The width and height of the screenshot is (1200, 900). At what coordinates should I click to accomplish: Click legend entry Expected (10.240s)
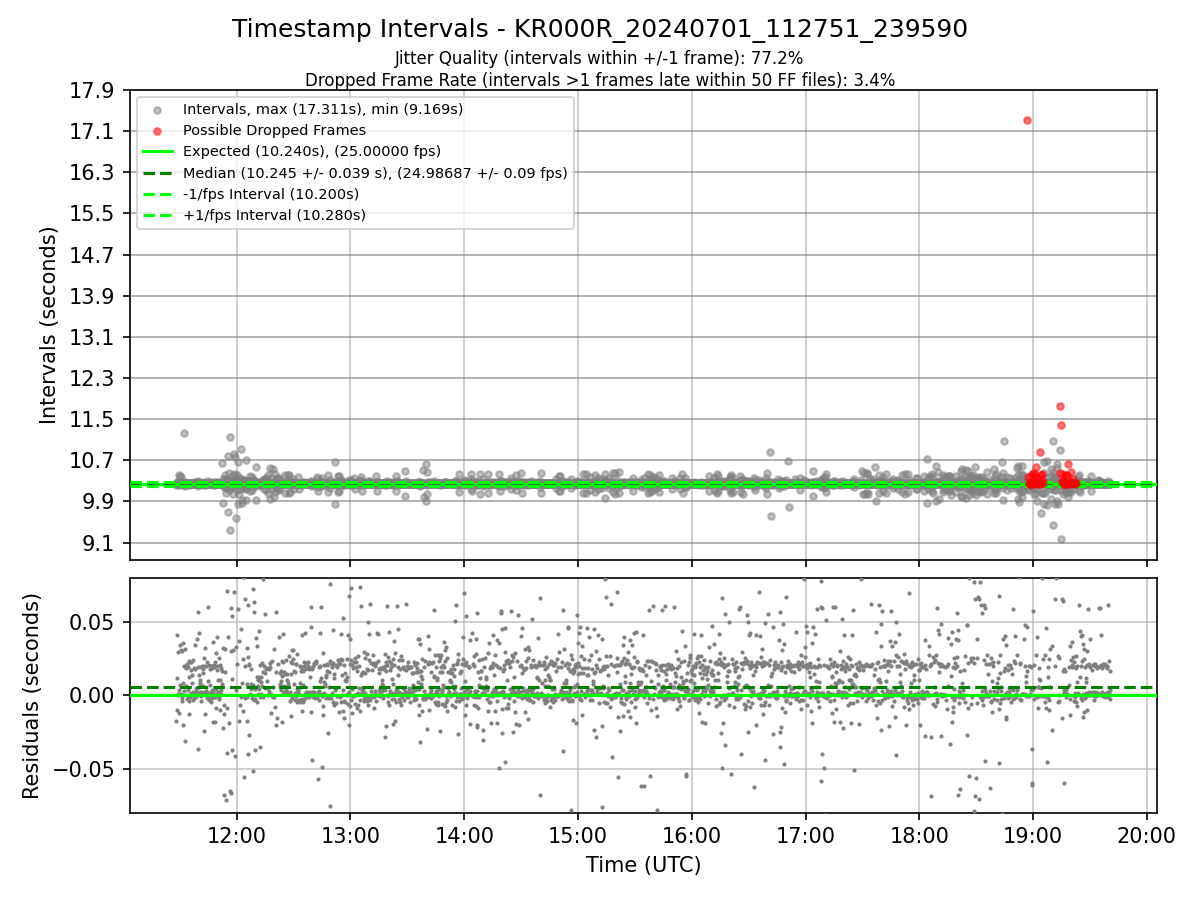311,151
